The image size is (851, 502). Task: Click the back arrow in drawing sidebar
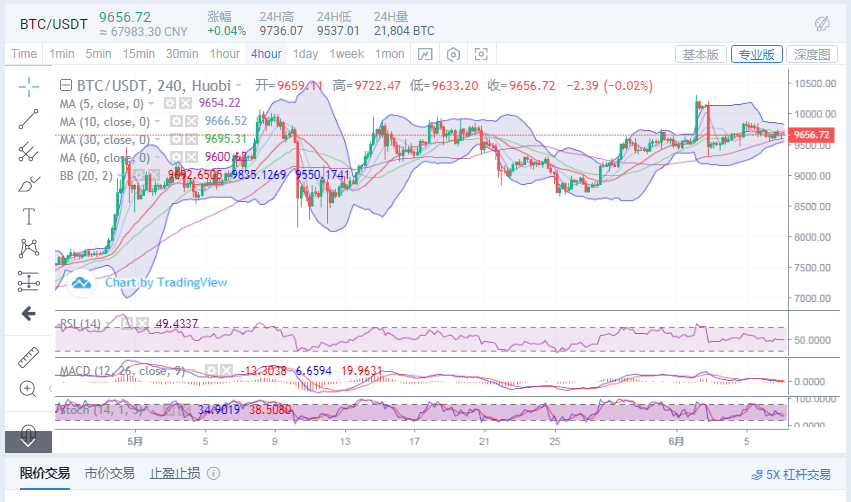28,314
